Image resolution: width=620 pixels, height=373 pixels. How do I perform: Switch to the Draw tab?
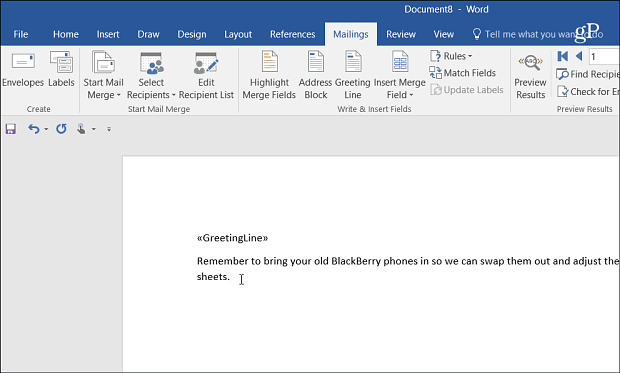tap(148, 34)
